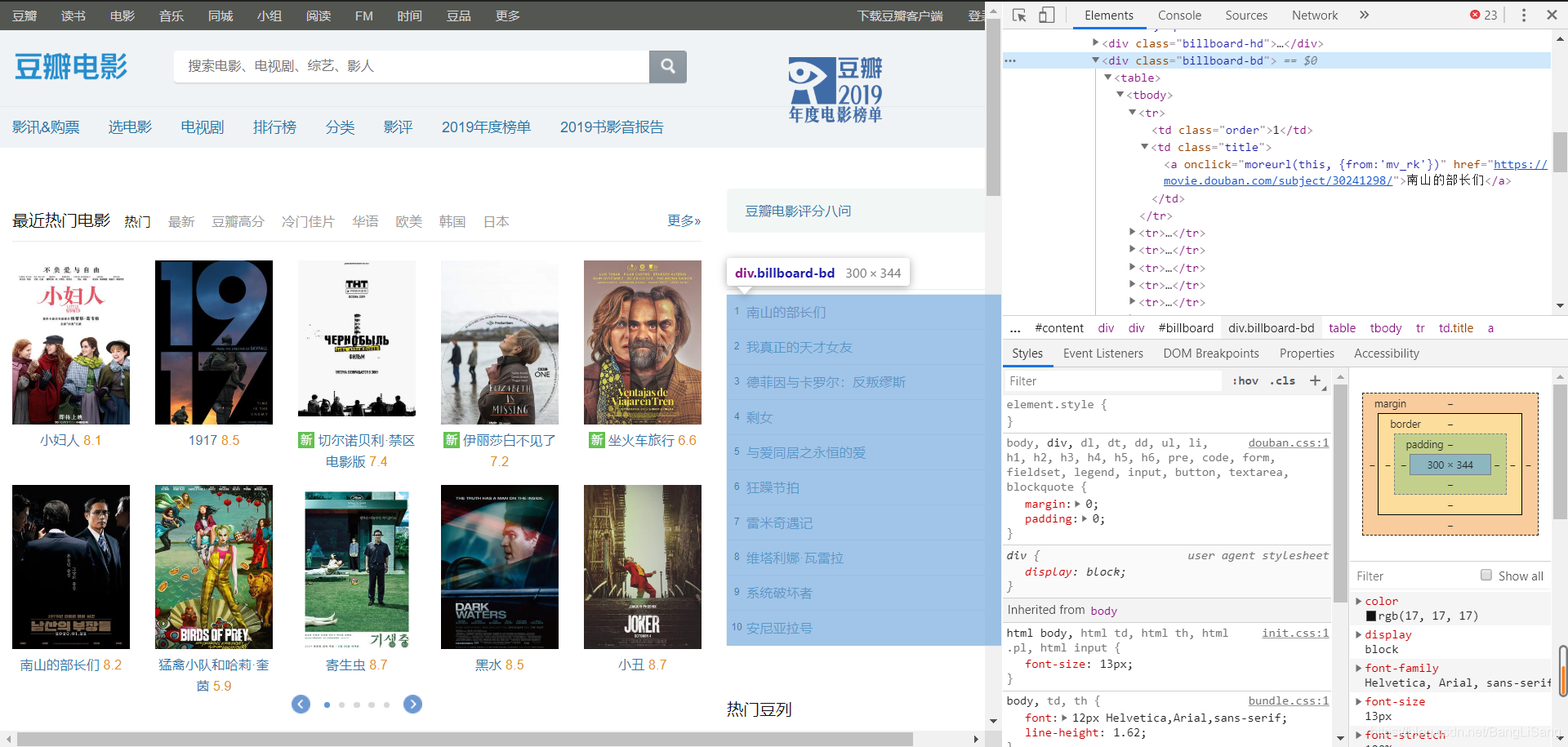1568x747 pixels.
Task: Click the 300 × 344 content box in box model
Action: tap(1450, 465)
